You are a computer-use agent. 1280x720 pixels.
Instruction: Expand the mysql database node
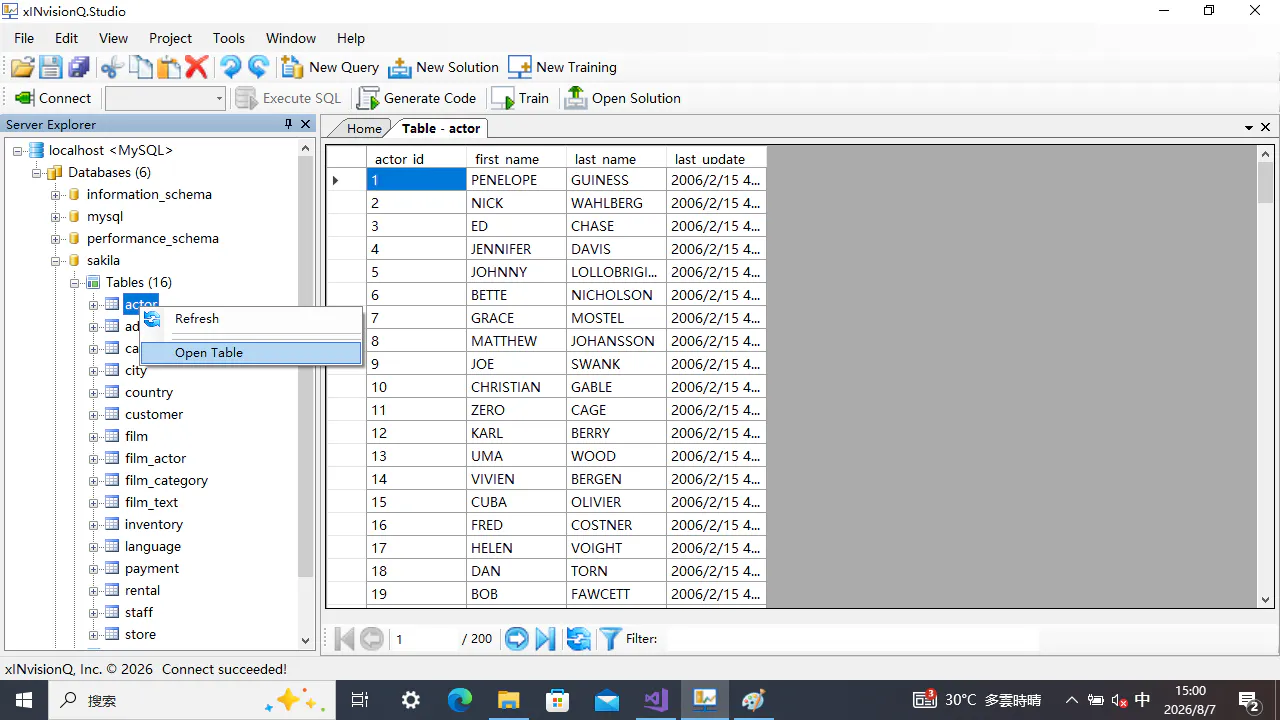coord(56,216)
